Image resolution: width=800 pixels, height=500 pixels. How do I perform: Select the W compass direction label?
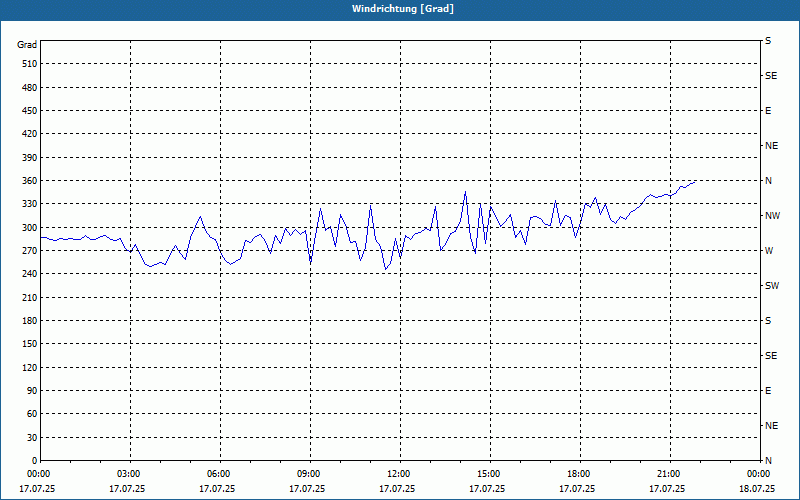coord(769,251)
